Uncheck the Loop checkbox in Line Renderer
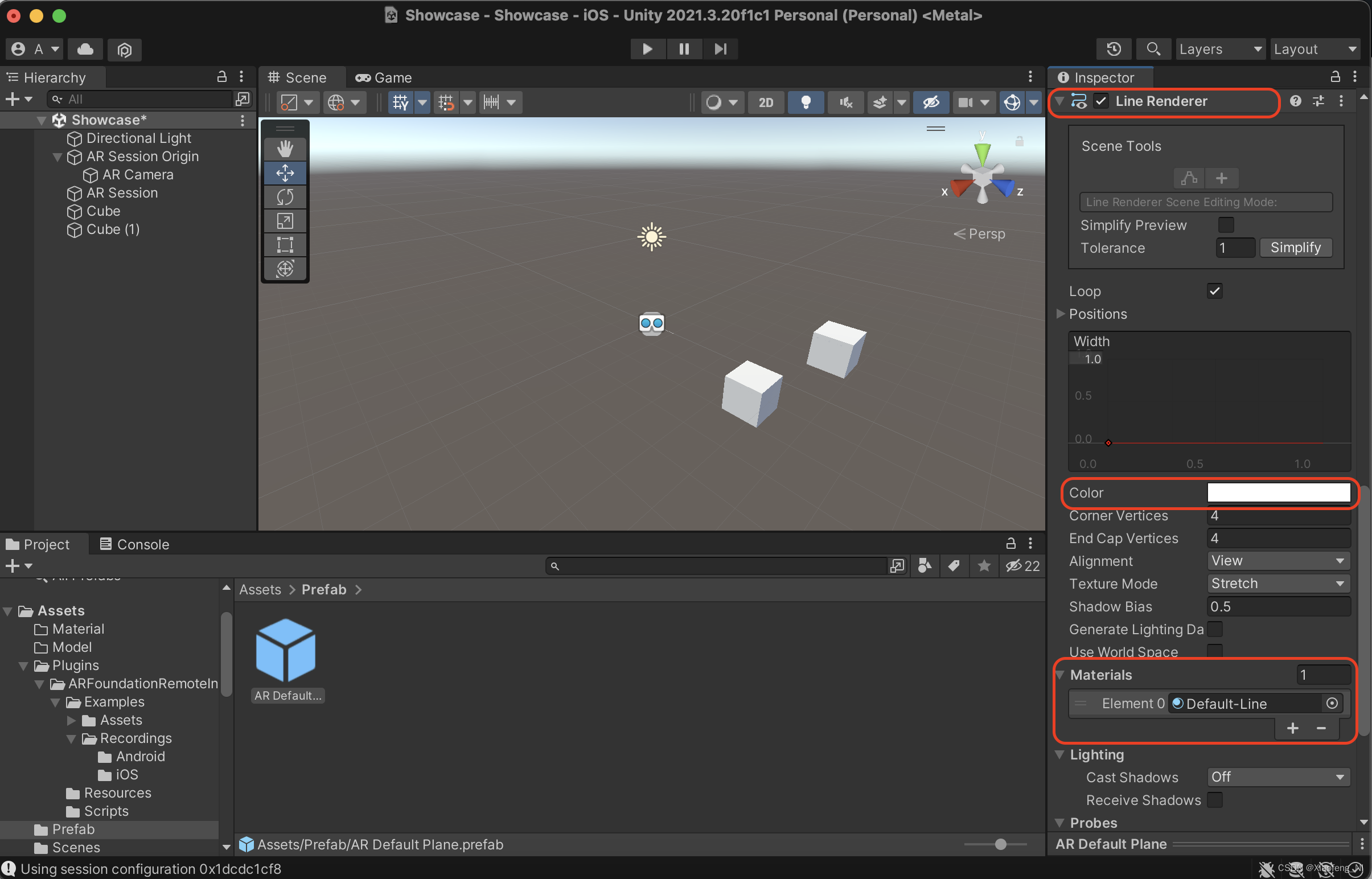 1214,290
